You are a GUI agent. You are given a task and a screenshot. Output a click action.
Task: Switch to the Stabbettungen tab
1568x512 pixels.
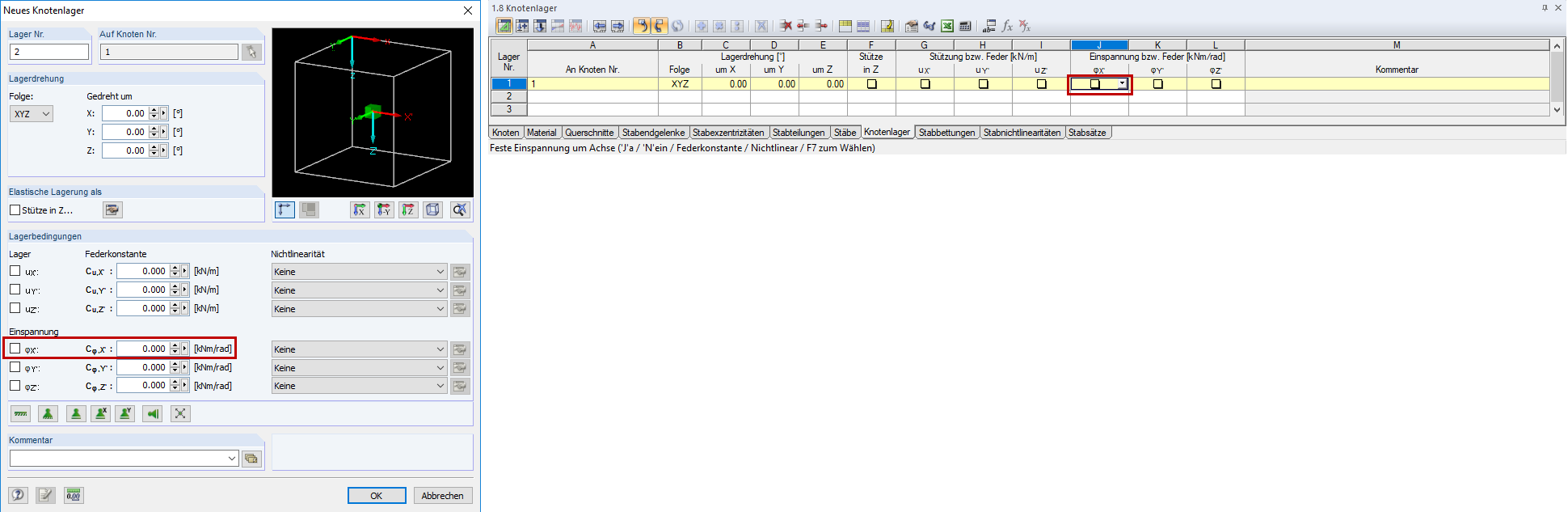coord(946,133)
